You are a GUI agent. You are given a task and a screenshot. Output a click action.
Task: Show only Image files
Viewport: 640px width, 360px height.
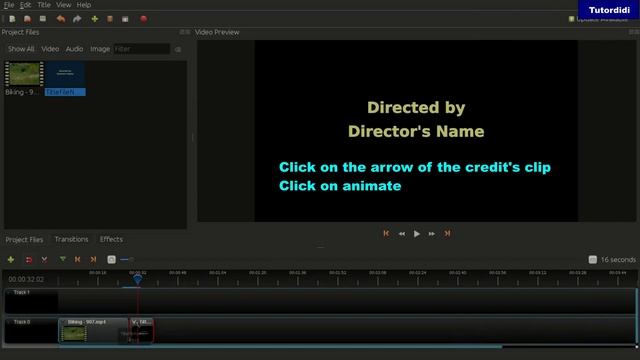click(100, 49)
